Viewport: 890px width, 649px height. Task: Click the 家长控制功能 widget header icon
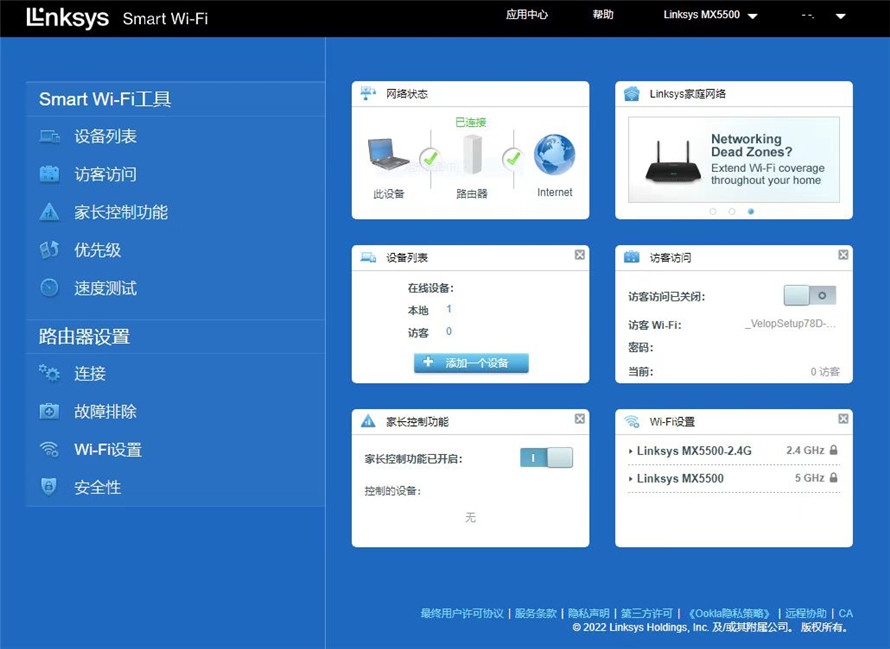pos(368,421)
